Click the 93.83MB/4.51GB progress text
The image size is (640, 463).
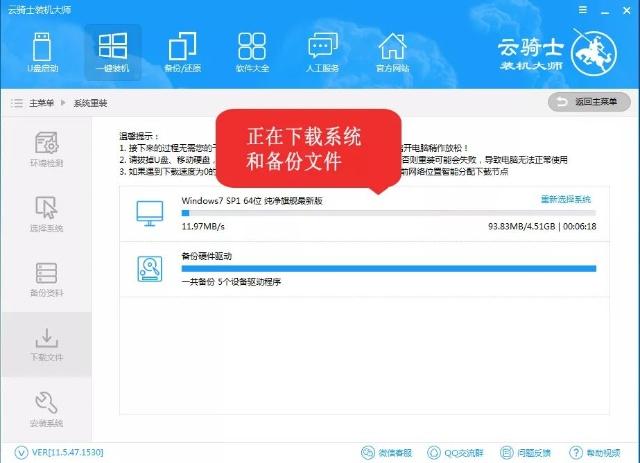click(x=522, y=226)
